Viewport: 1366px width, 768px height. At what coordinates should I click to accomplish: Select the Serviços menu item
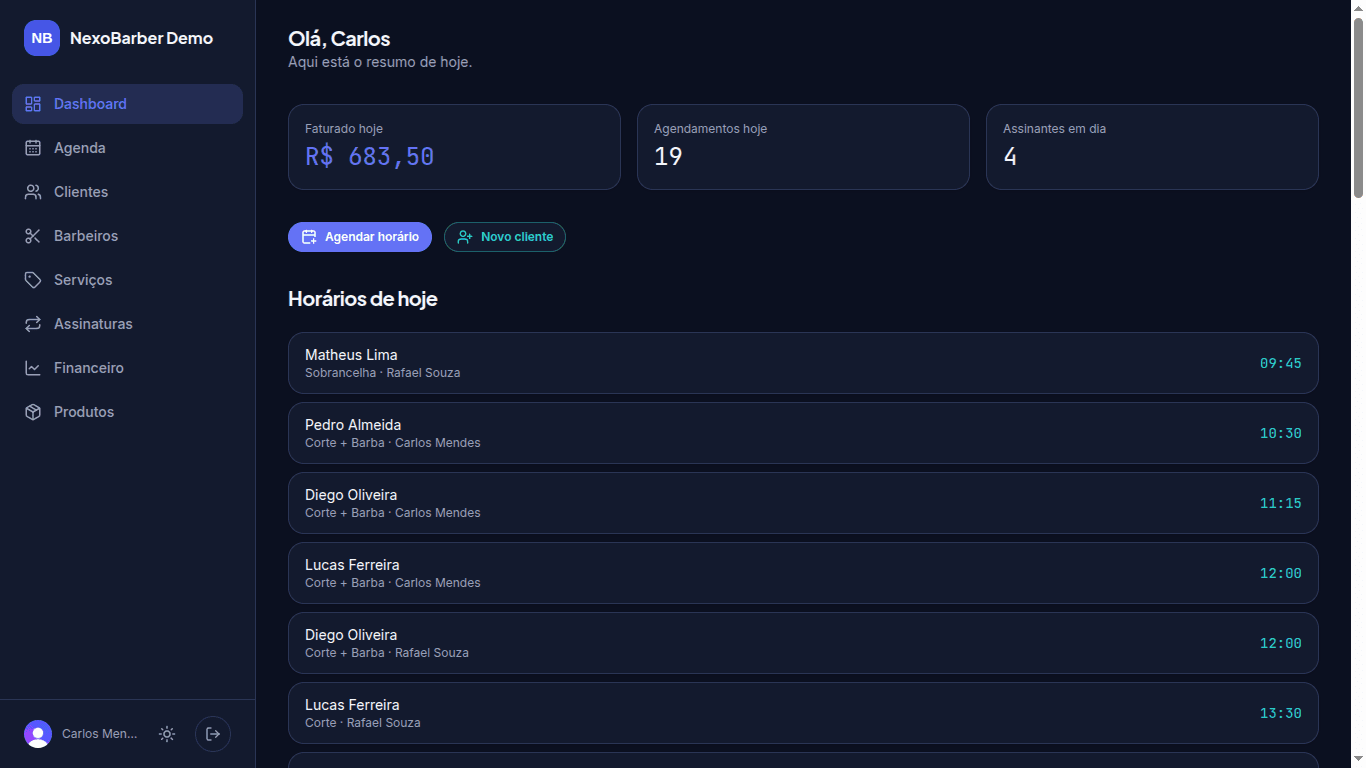click(127, 280)
